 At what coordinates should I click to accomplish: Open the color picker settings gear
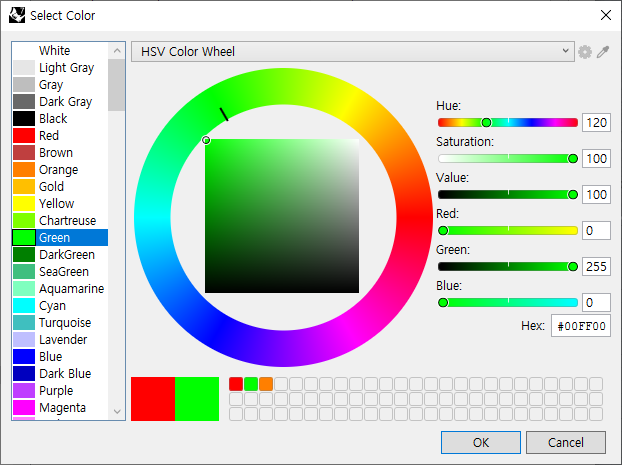[x=585, y=52]
